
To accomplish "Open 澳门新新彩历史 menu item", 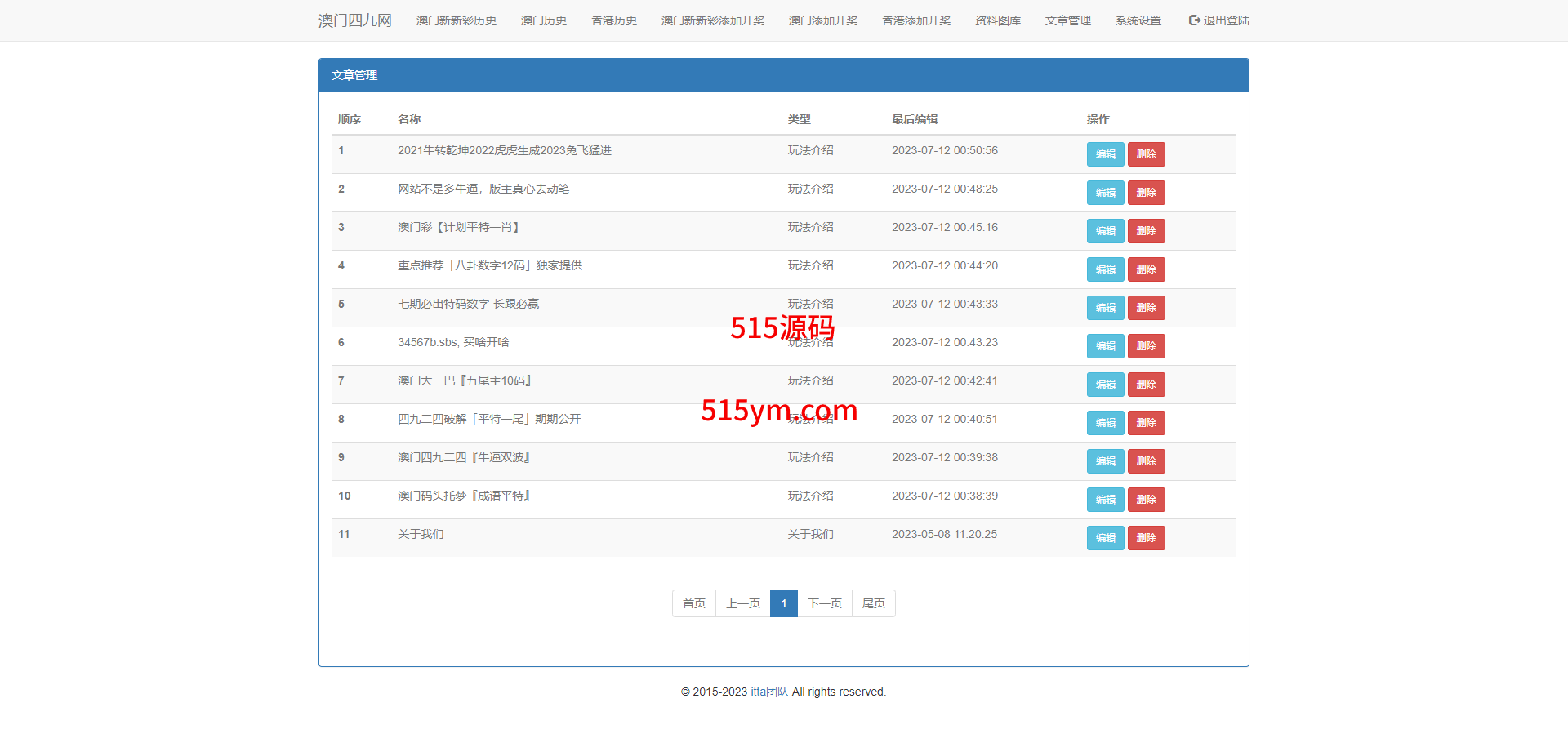I will [456, 20].
